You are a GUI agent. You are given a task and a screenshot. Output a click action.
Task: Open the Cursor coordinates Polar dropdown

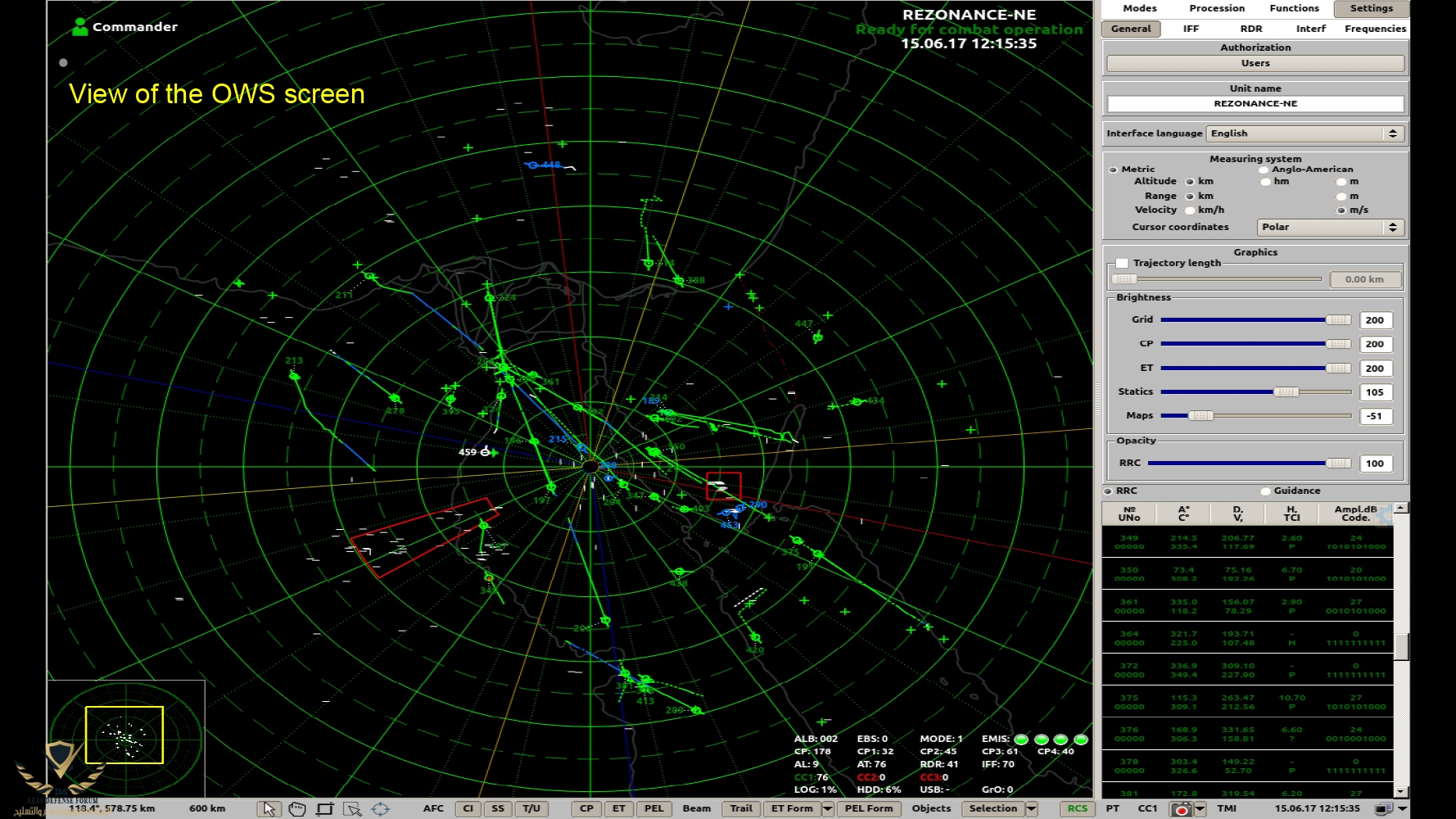click(x=1331, y=227)
